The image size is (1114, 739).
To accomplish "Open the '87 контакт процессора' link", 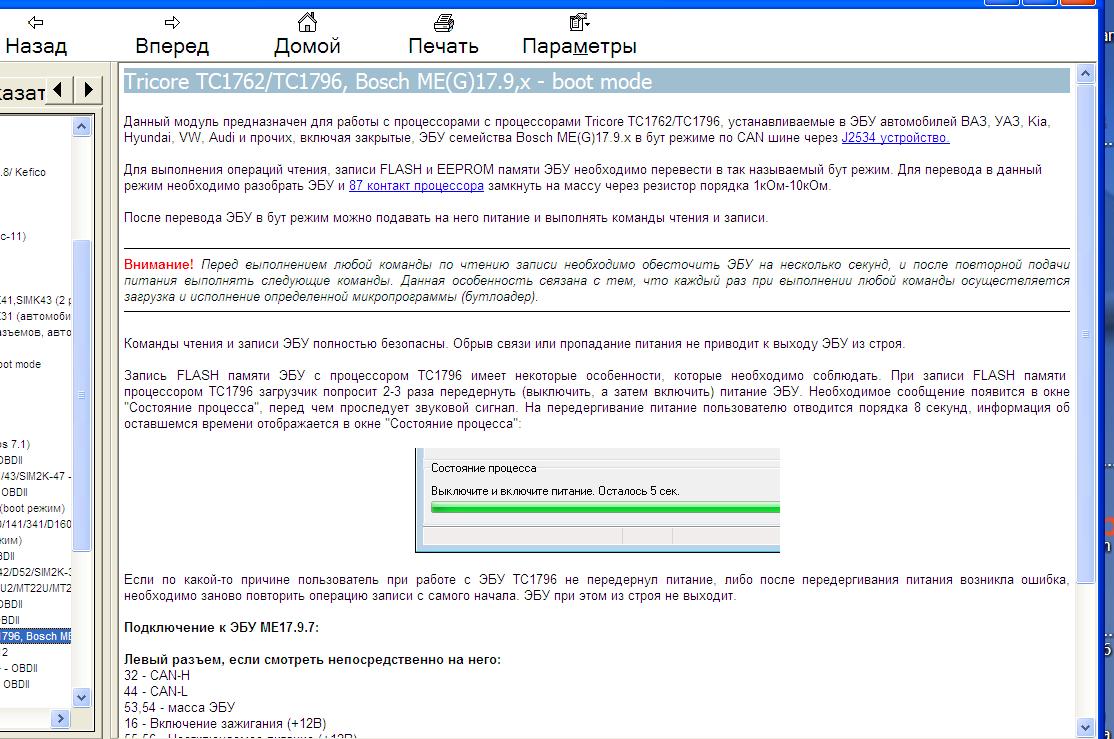I will [x=416, y=186].
